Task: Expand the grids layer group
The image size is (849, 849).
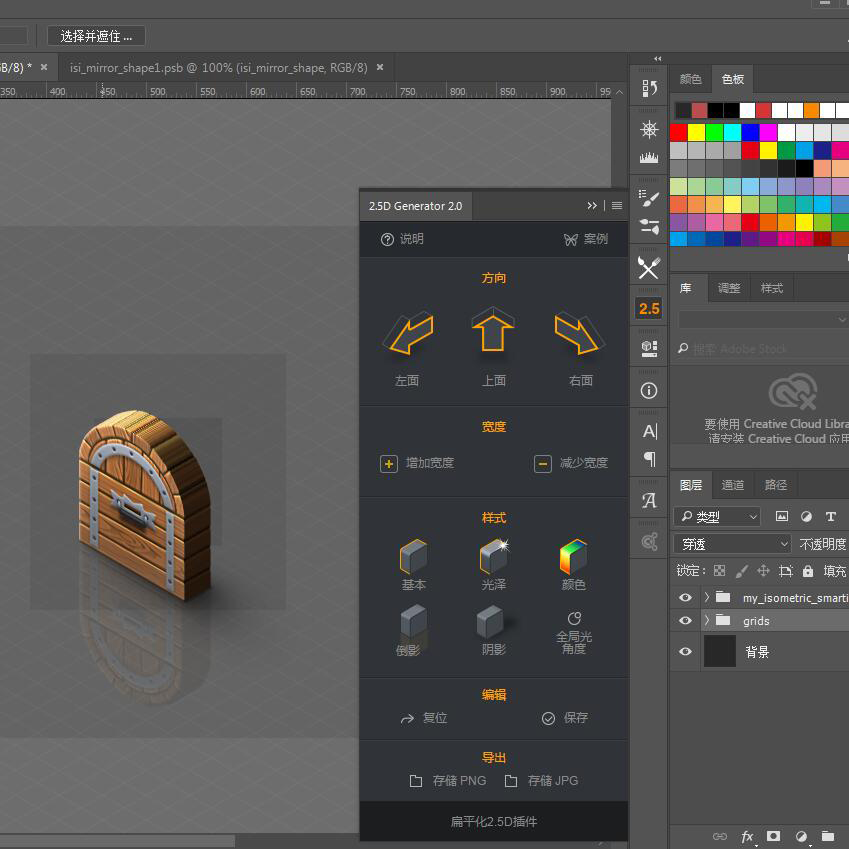Action: [707, 621]
